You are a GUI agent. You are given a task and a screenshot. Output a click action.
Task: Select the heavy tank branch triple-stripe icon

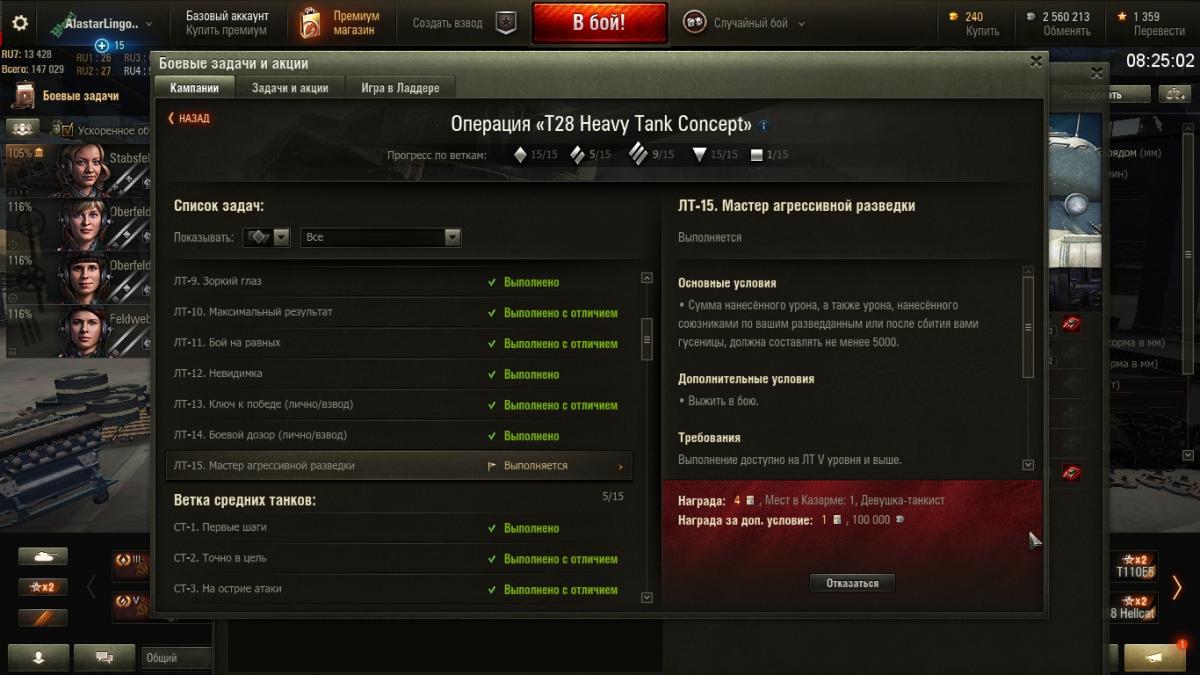point(638,154)
